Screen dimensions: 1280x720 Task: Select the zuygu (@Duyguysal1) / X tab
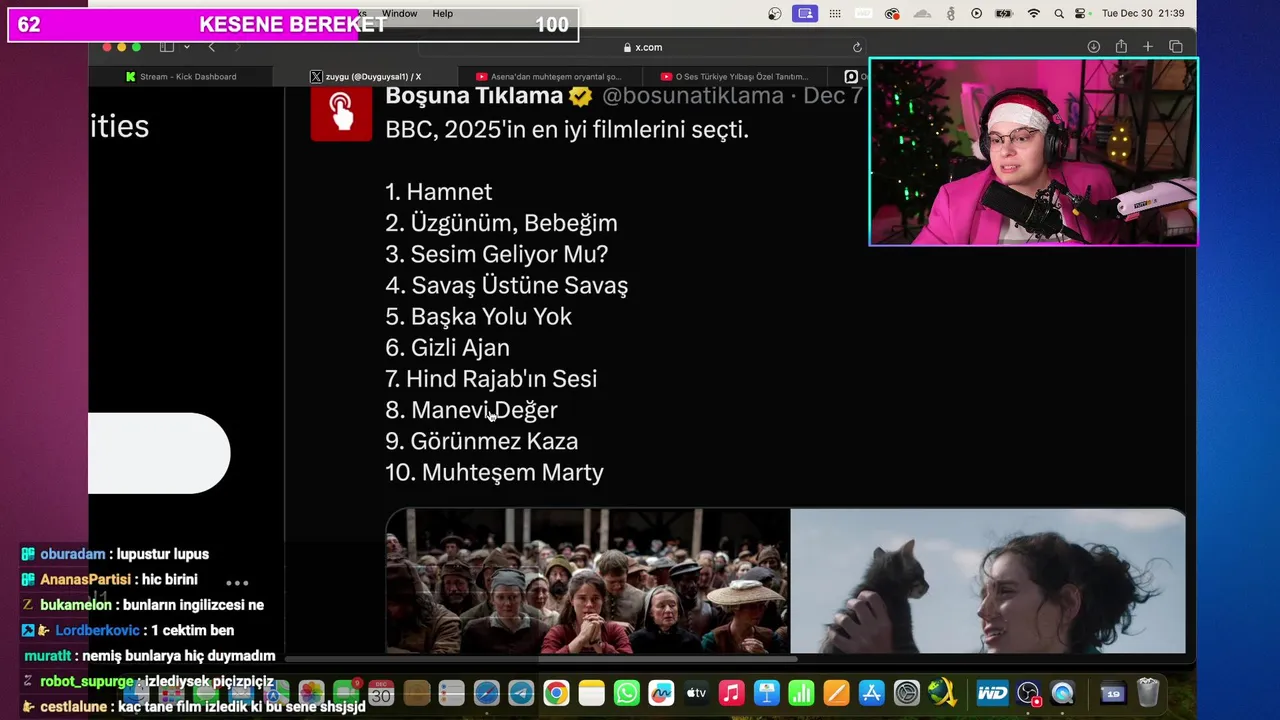click(x=365, y=76)
